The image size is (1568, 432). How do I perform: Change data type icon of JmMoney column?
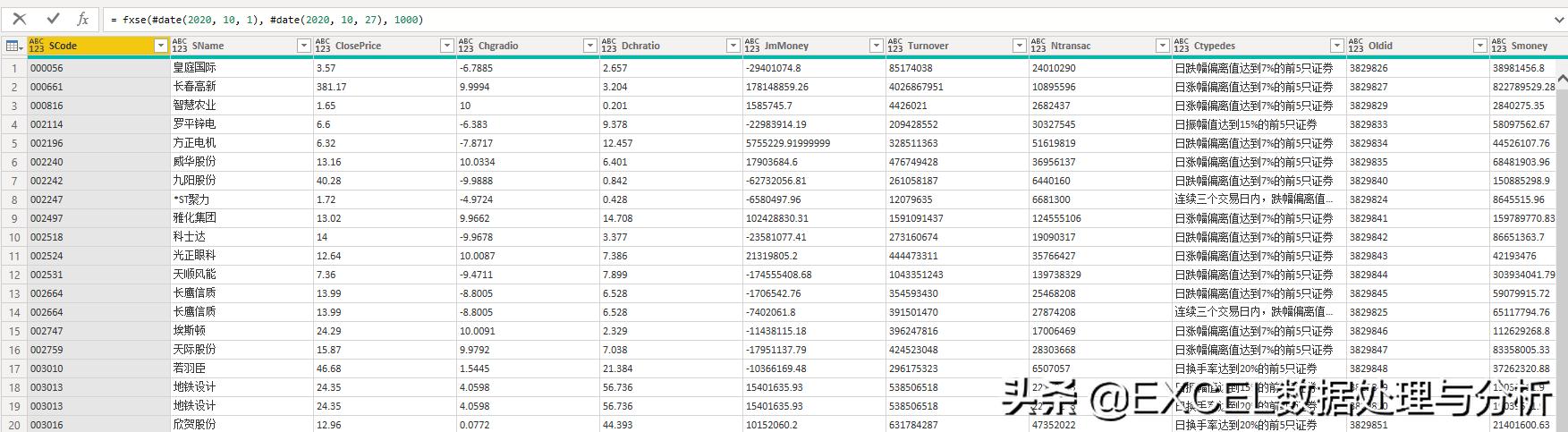[752, 46]
